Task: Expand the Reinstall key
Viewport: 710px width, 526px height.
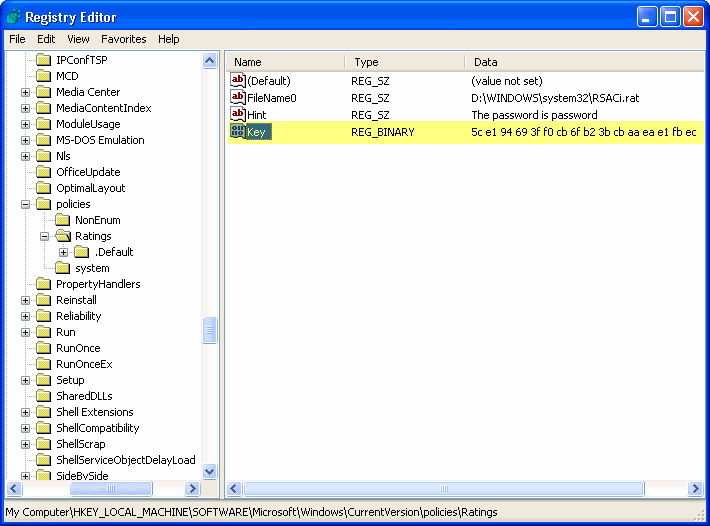Action: click(25, 300)
